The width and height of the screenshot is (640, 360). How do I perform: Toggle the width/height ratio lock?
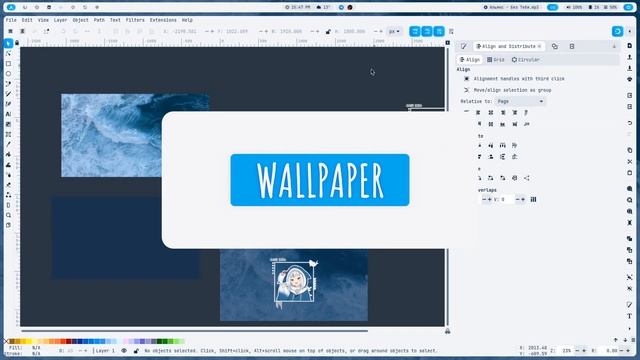pos(328,31)
